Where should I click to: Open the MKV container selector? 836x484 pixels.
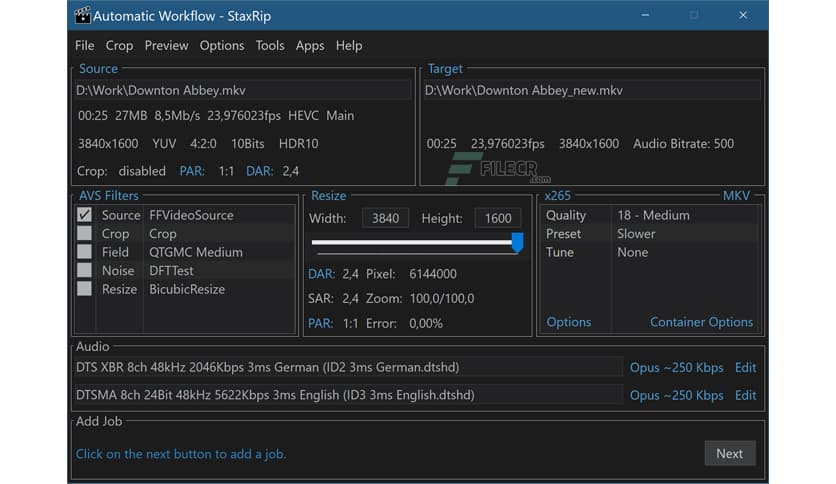(737, 196)
